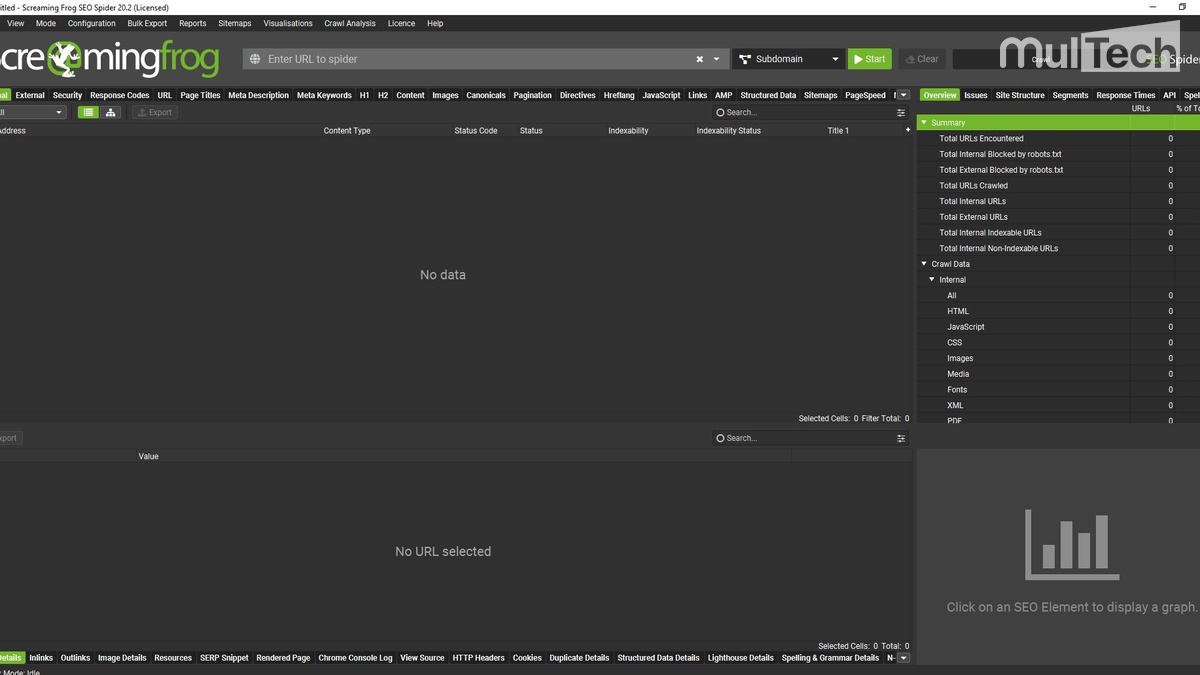
Task: Add a column with the plus icon
Action: 907,130
